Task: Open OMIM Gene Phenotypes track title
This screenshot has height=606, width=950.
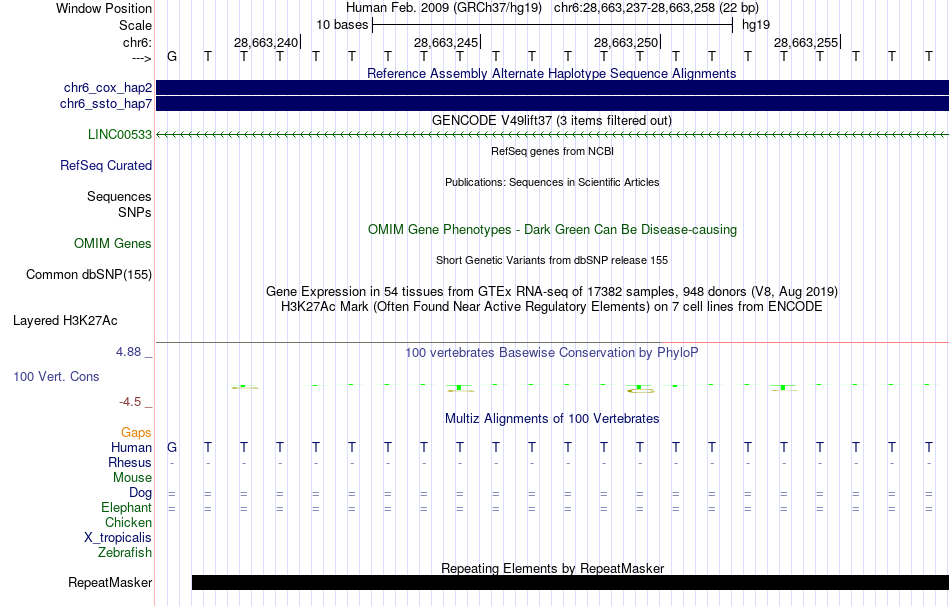Action: click(553, 230)
